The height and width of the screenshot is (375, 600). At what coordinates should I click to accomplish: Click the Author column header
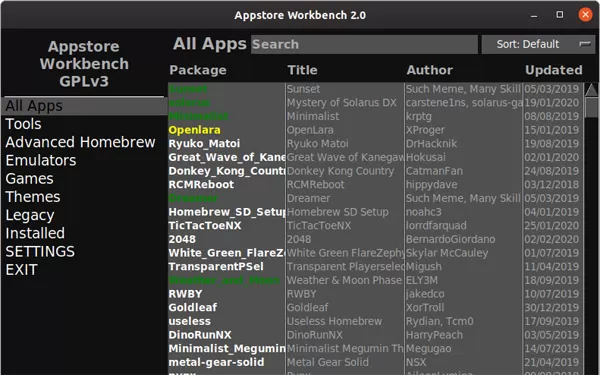(429, 70)
